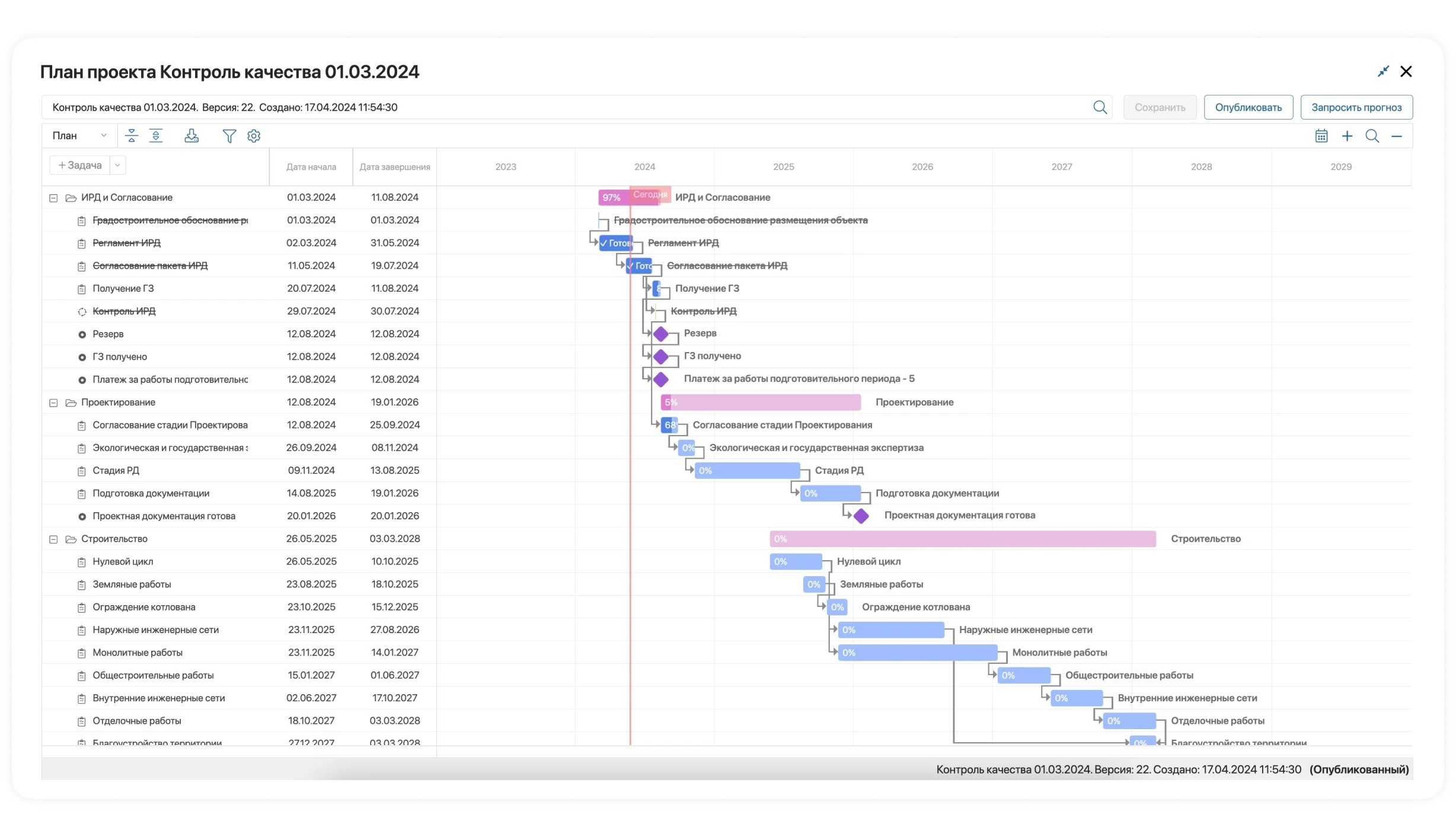This screenshot has height=837, width=1456.
Task: Zoom out timeline with minus icon
Action: 1397,136
